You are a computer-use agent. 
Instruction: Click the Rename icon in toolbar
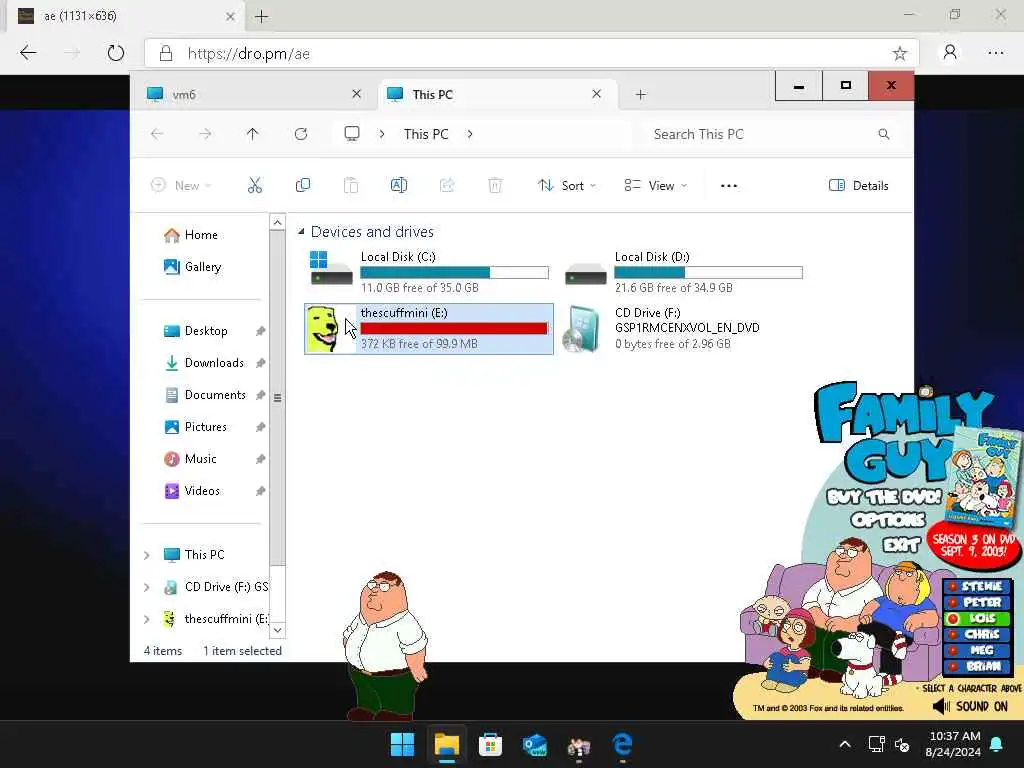[398, 185]
